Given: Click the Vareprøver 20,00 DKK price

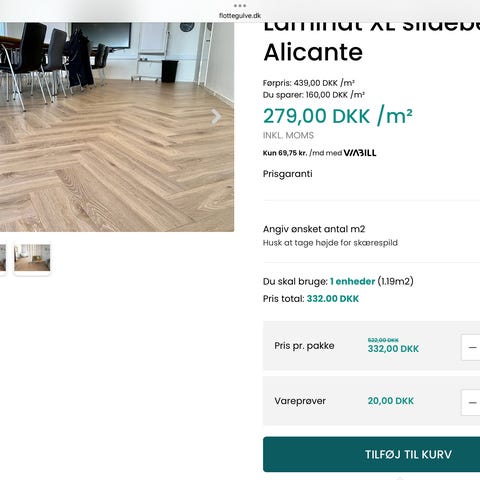Looking at the screenshot, I should [391, 401].
